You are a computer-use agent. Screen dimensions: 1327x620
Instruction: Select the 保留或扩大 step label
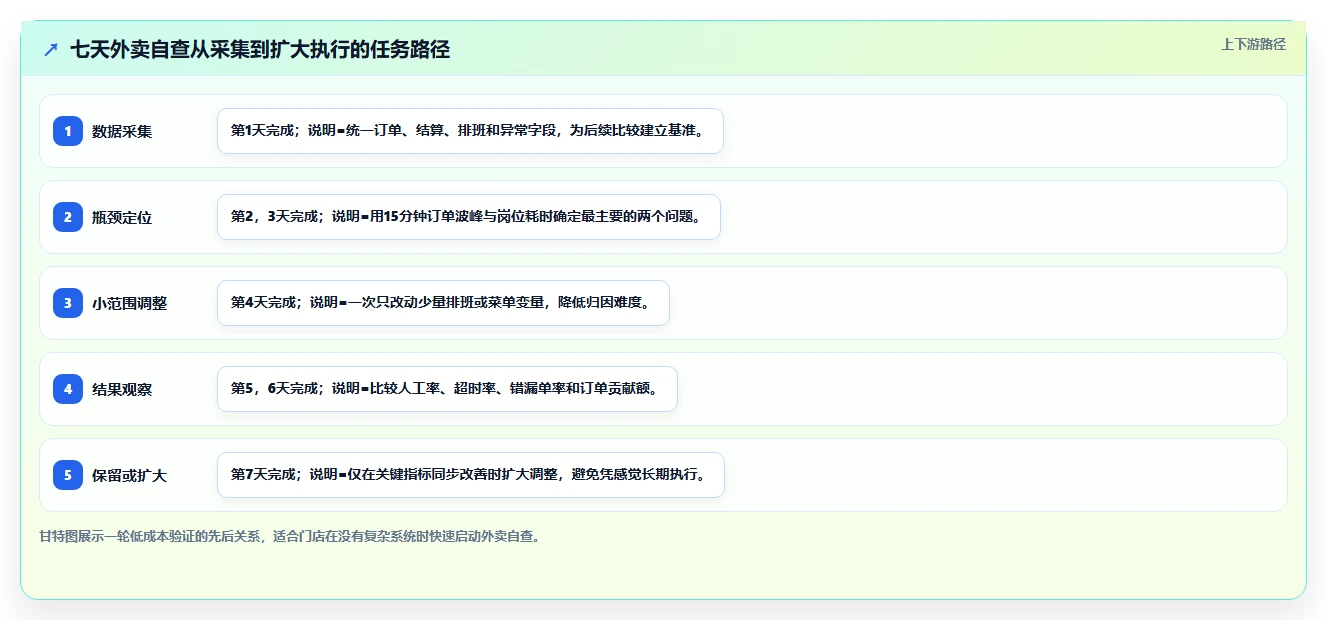coord(130,475)
